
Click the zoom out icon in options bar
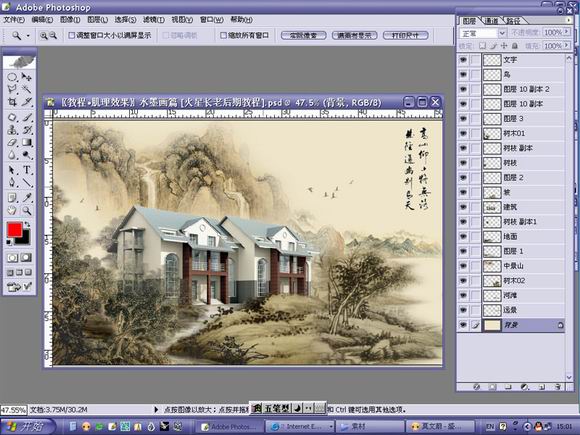(x=53, y=36)
